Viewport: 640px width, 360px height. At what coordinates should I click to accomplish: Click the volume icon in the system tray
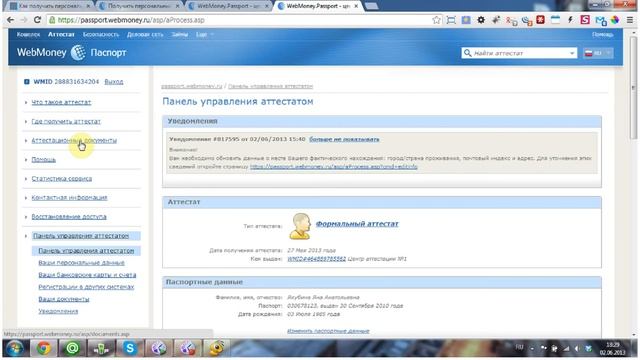577,349
